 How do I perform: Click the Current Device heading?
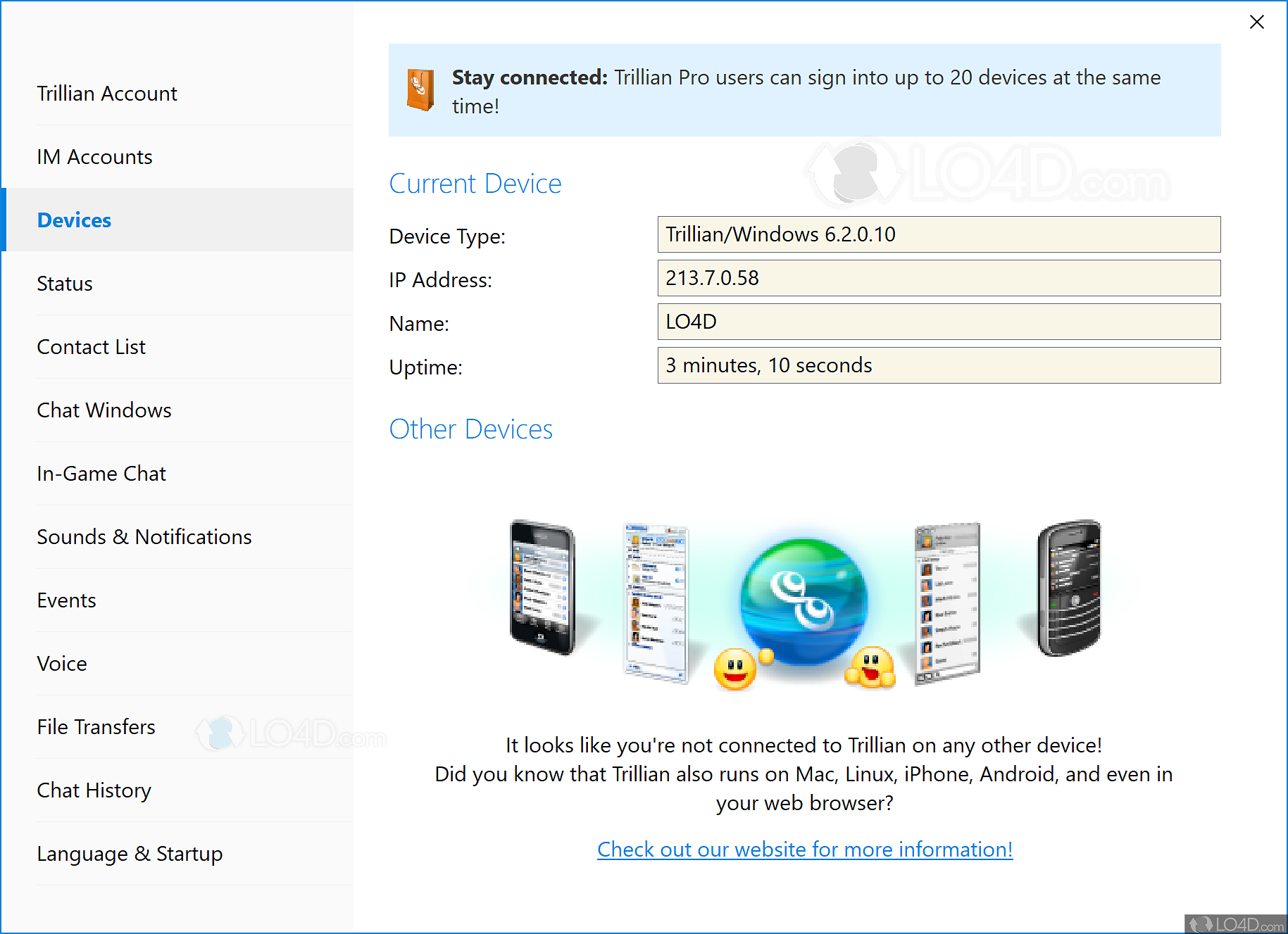[x=475, y=184]
